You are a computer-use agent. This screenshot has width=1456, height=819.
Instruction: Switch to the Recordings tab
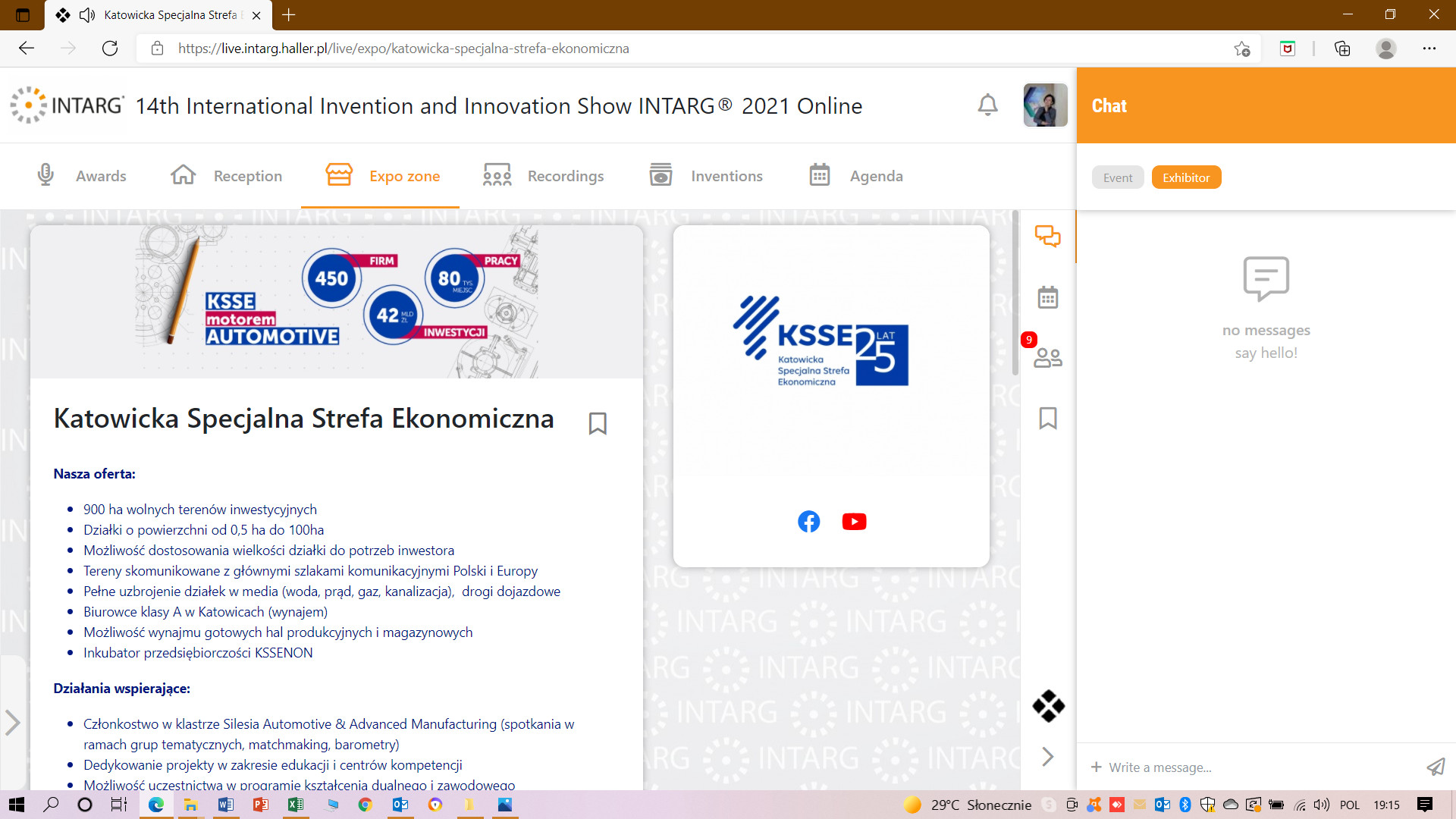click(x=543, y=176)
